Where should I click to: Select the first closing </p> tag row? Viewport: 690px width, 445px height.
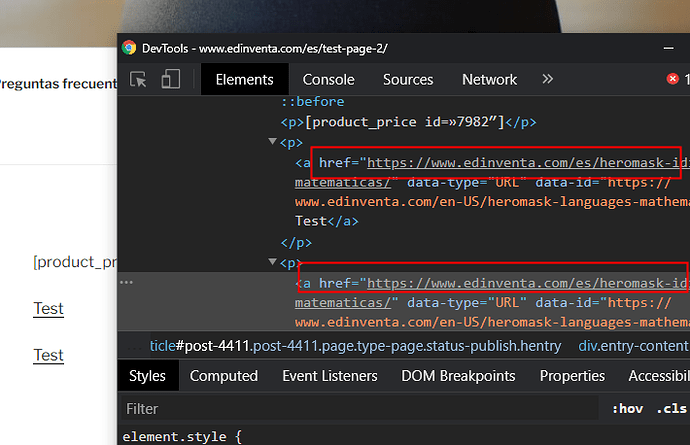[x=296, y=243]
